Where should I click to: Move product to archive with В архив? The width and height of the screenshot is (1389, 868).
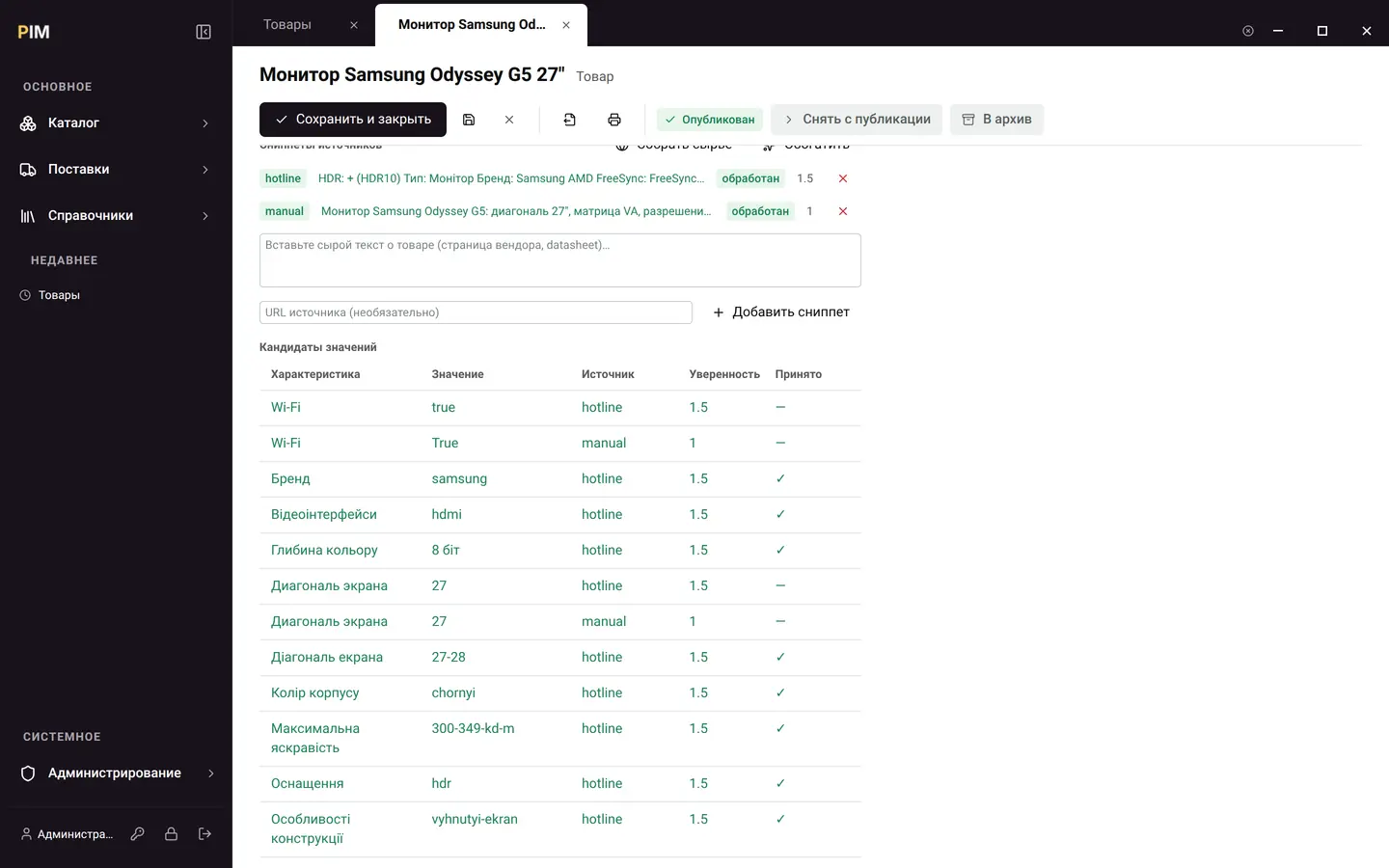[996, 120]
